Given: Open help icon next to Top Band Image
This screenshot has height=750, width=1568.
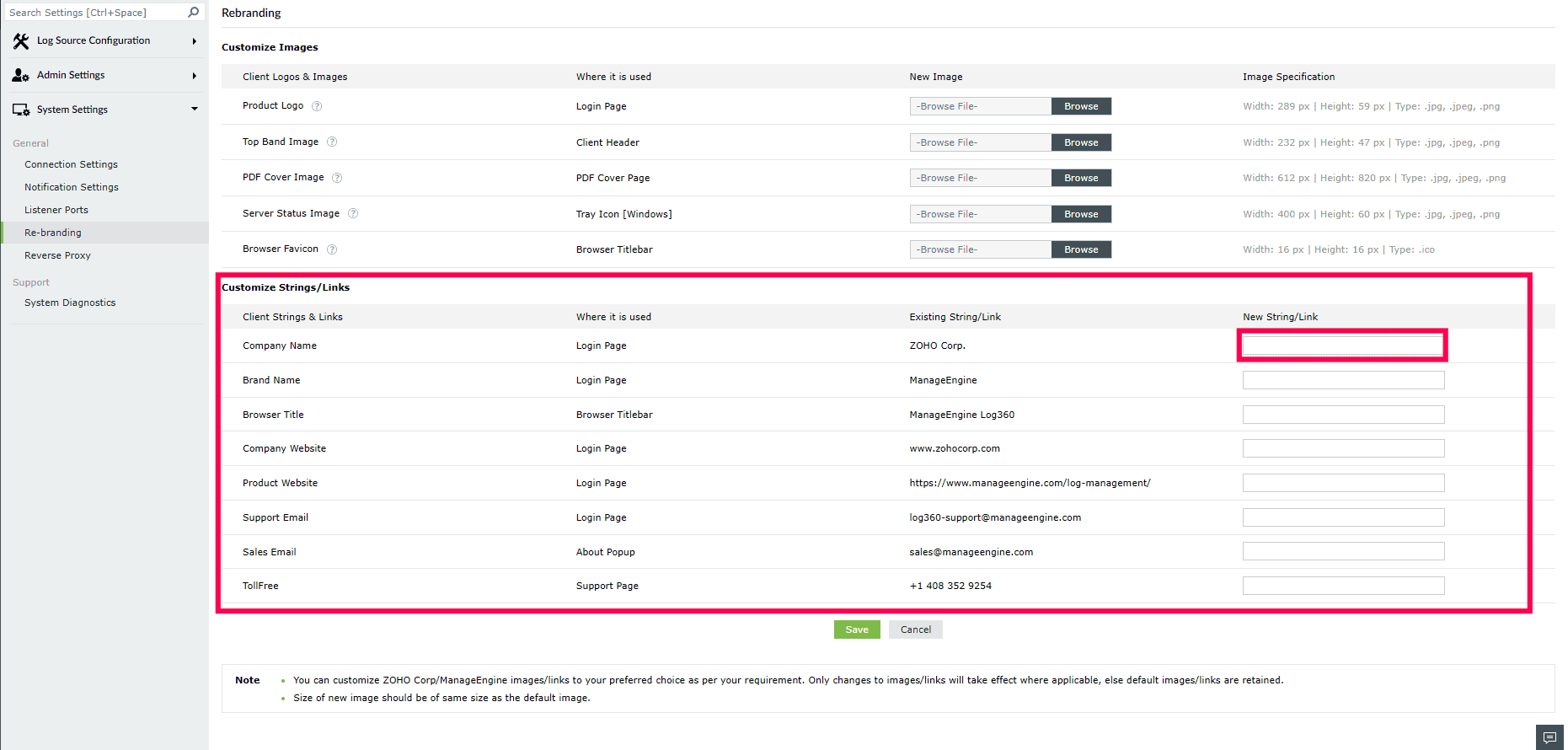Looking at the screenshot, I should coord(332,142).
